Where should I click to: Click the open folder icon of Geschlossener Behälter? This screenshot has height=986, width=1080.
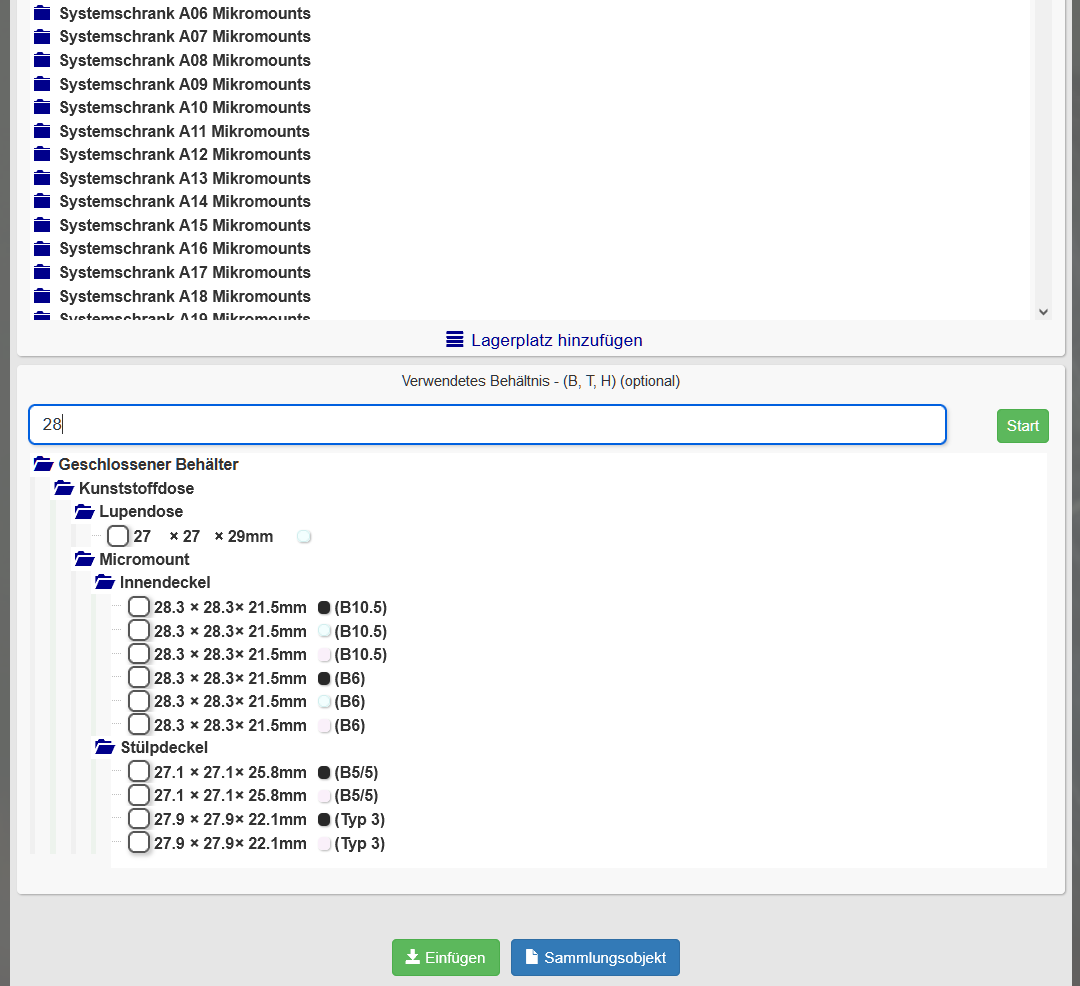(43, 464)
